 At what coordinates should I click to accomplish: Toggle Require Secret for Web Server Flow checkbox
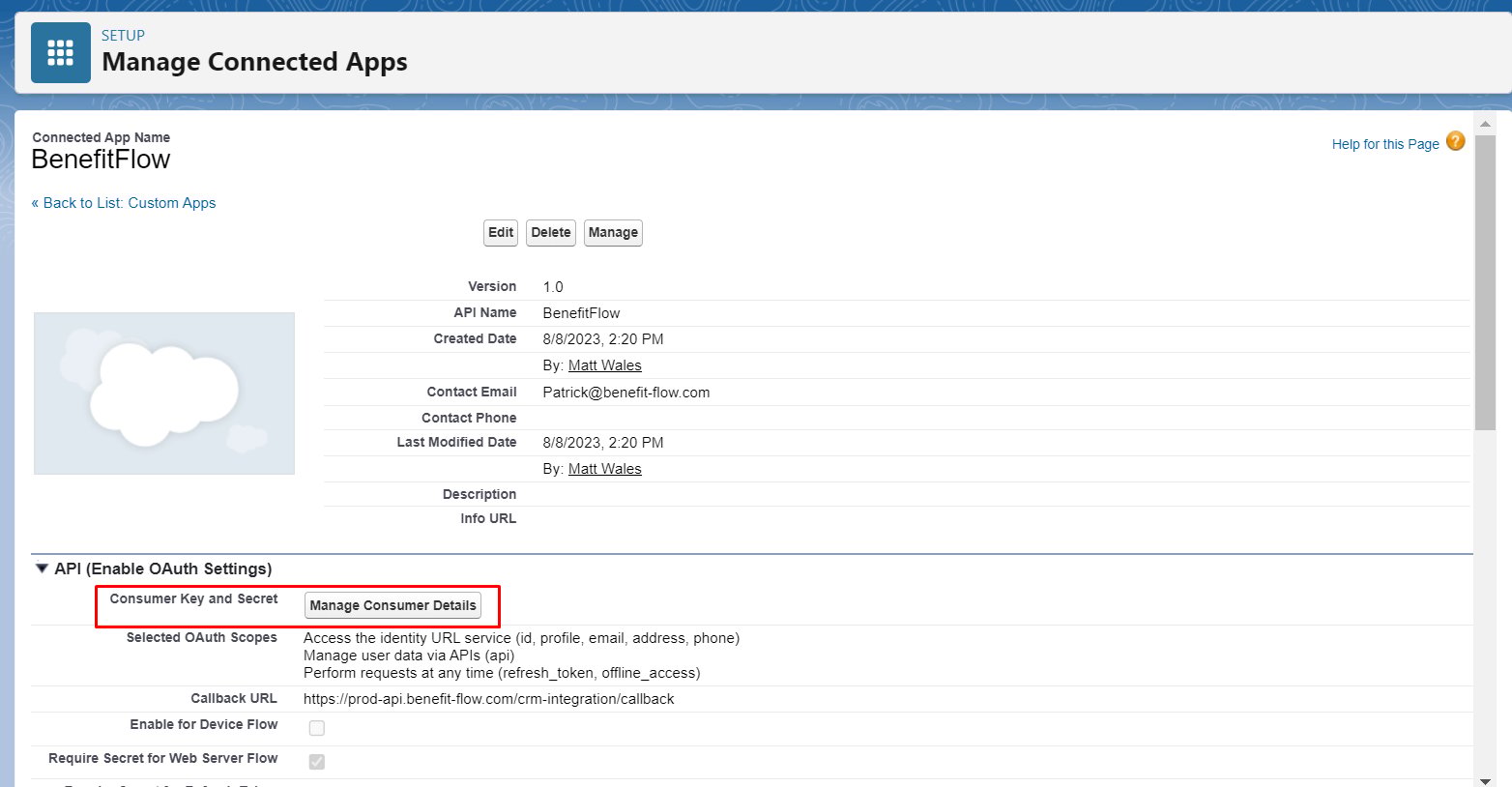317,762
